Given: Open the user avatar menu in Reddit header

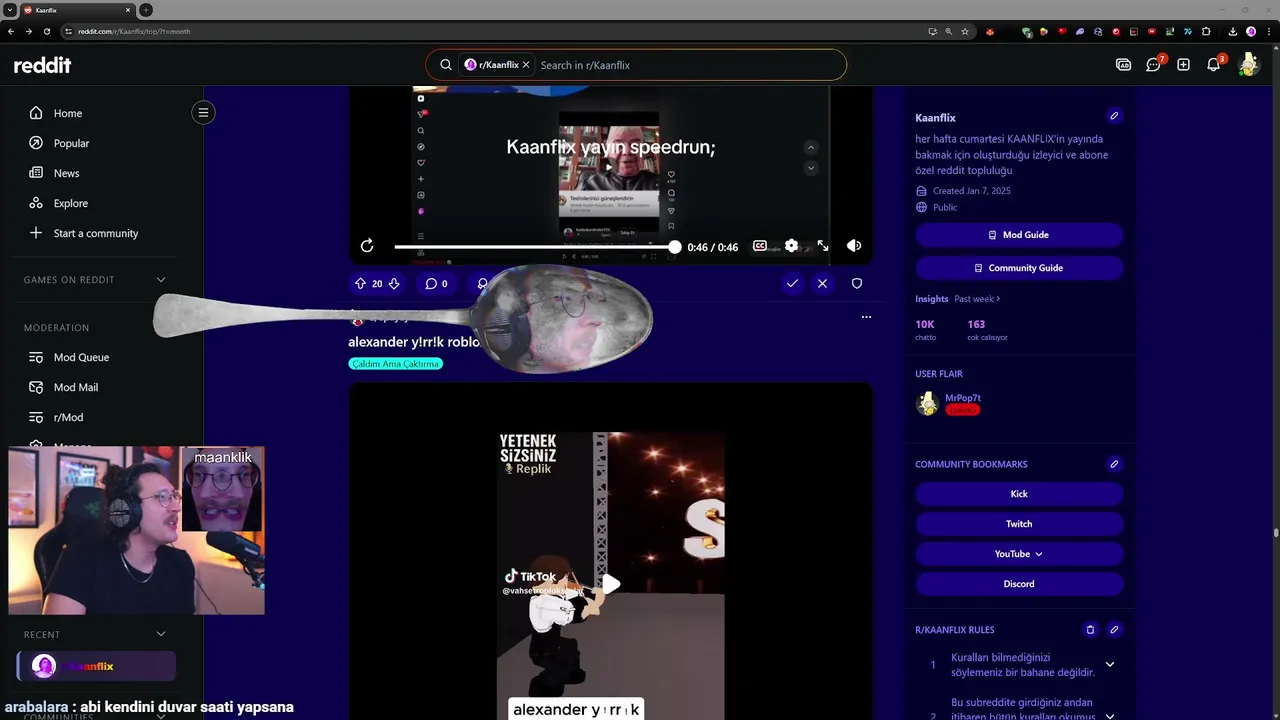Looking at the screenshot, I should pyautogui.click(x=1248, y=65).
